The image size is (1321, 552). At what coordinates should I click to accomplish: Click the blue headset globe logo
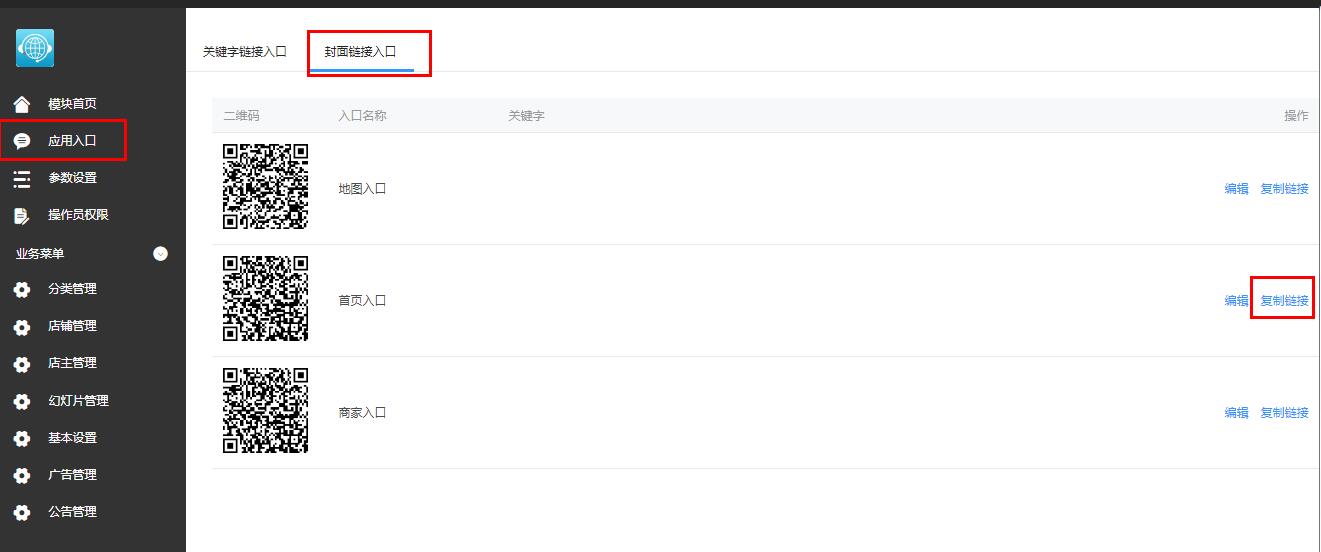coord(35,48)
